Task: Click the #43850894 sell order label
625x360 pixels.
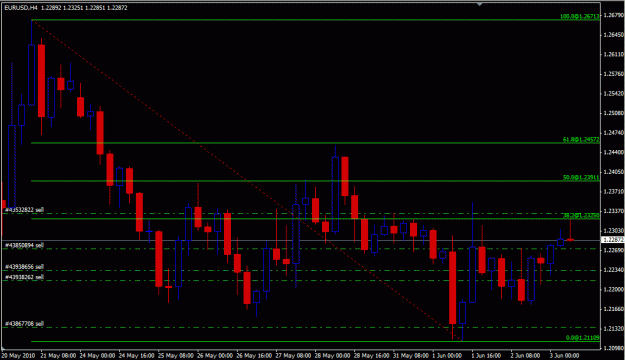Action: click(x=24, y=245)
